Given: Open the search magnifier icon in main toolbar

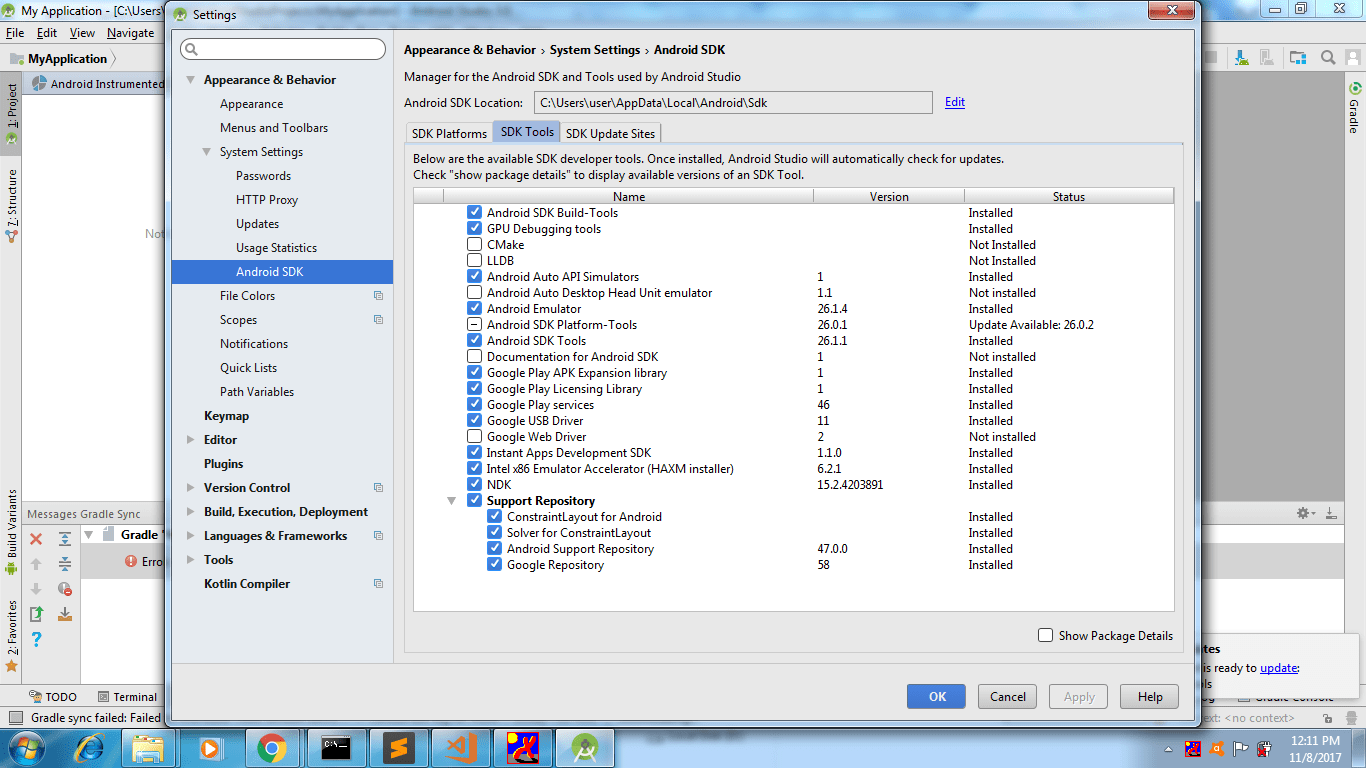Looking at the screenshot, I should (1328, 58).
